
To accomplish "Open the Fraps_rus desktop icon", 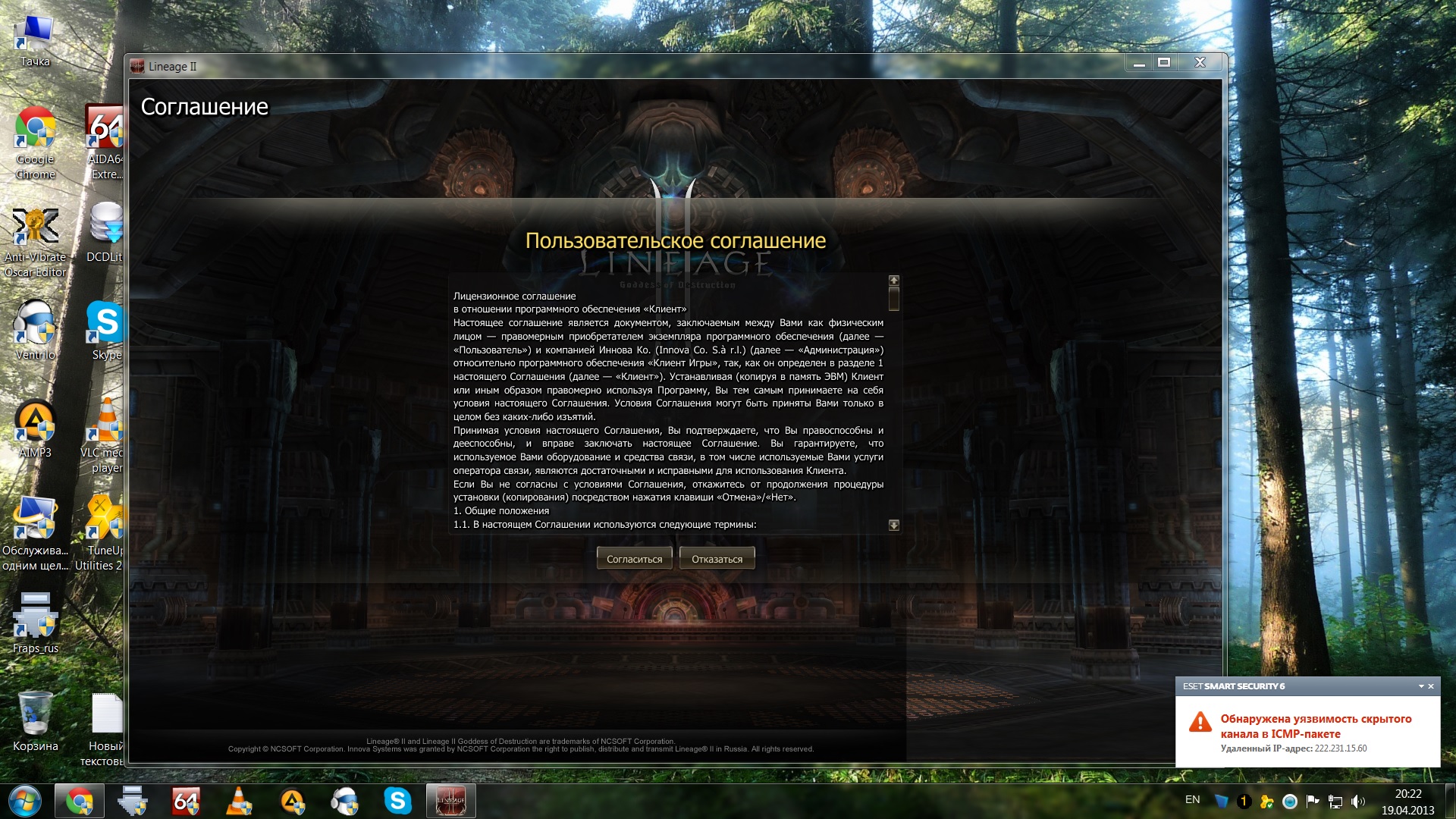I will coord(35,617).
